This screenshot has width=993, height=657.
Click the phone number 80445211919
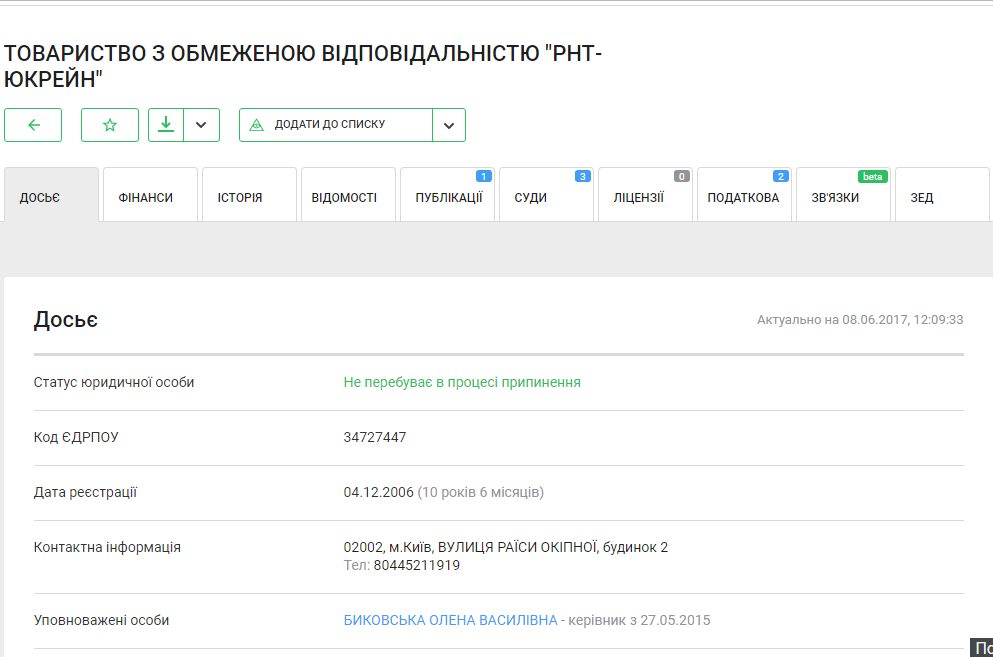417,565
